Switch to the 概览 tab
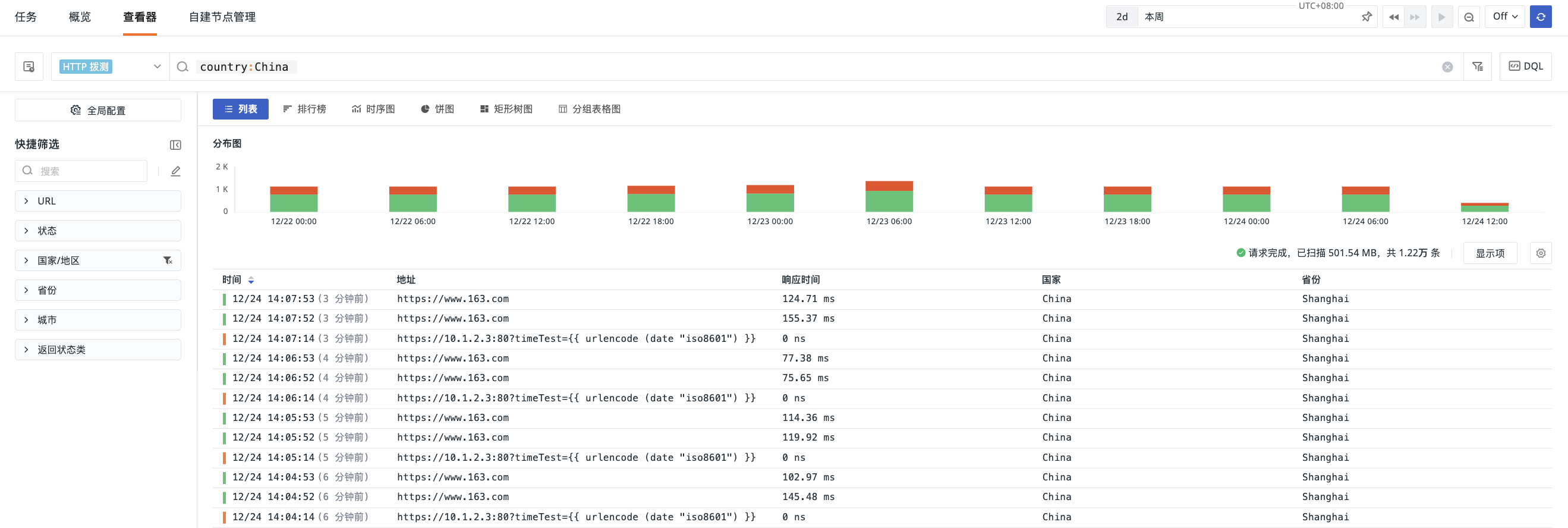The image size is (1568, 528). point(80,17)
